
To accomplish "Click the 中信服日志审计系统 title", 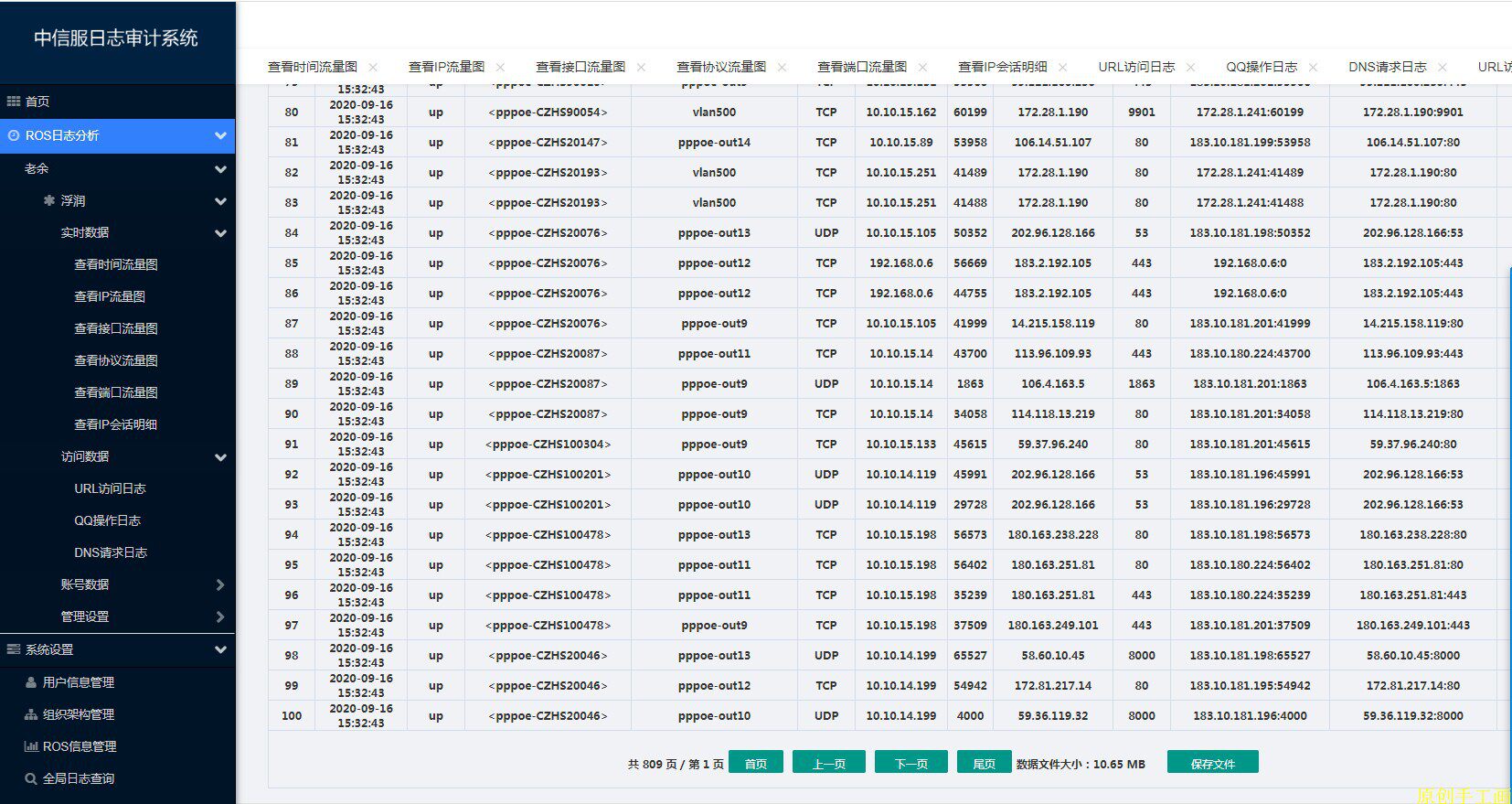I will click(116, 38).
